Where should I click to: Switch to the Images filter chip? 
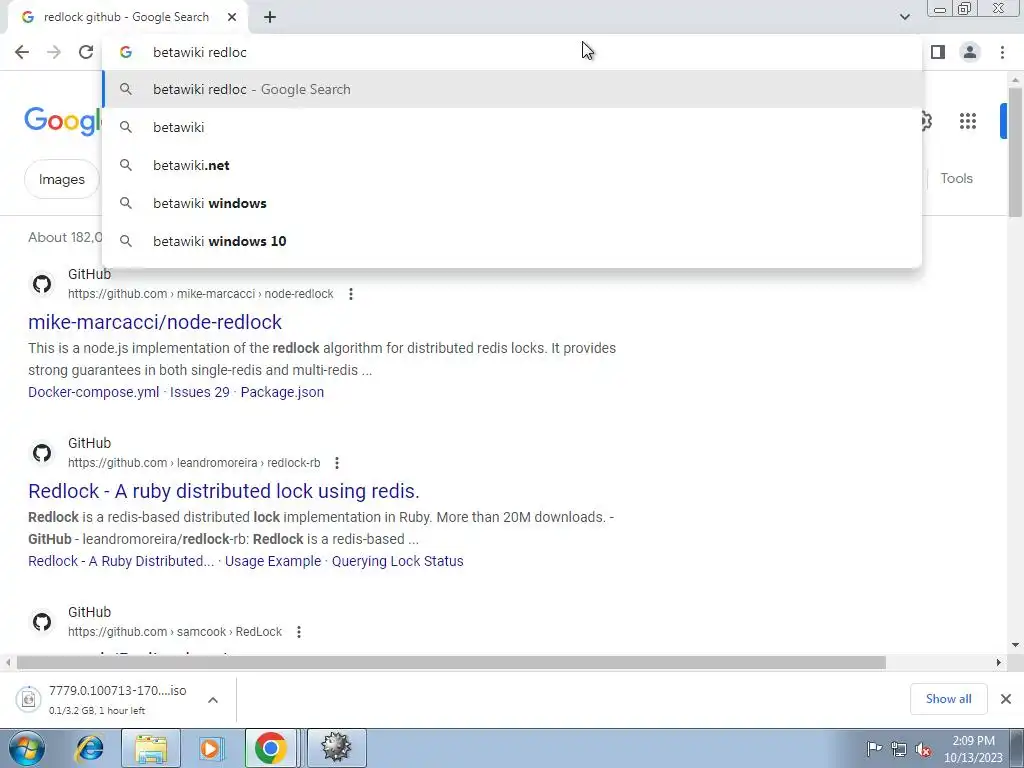61,179
